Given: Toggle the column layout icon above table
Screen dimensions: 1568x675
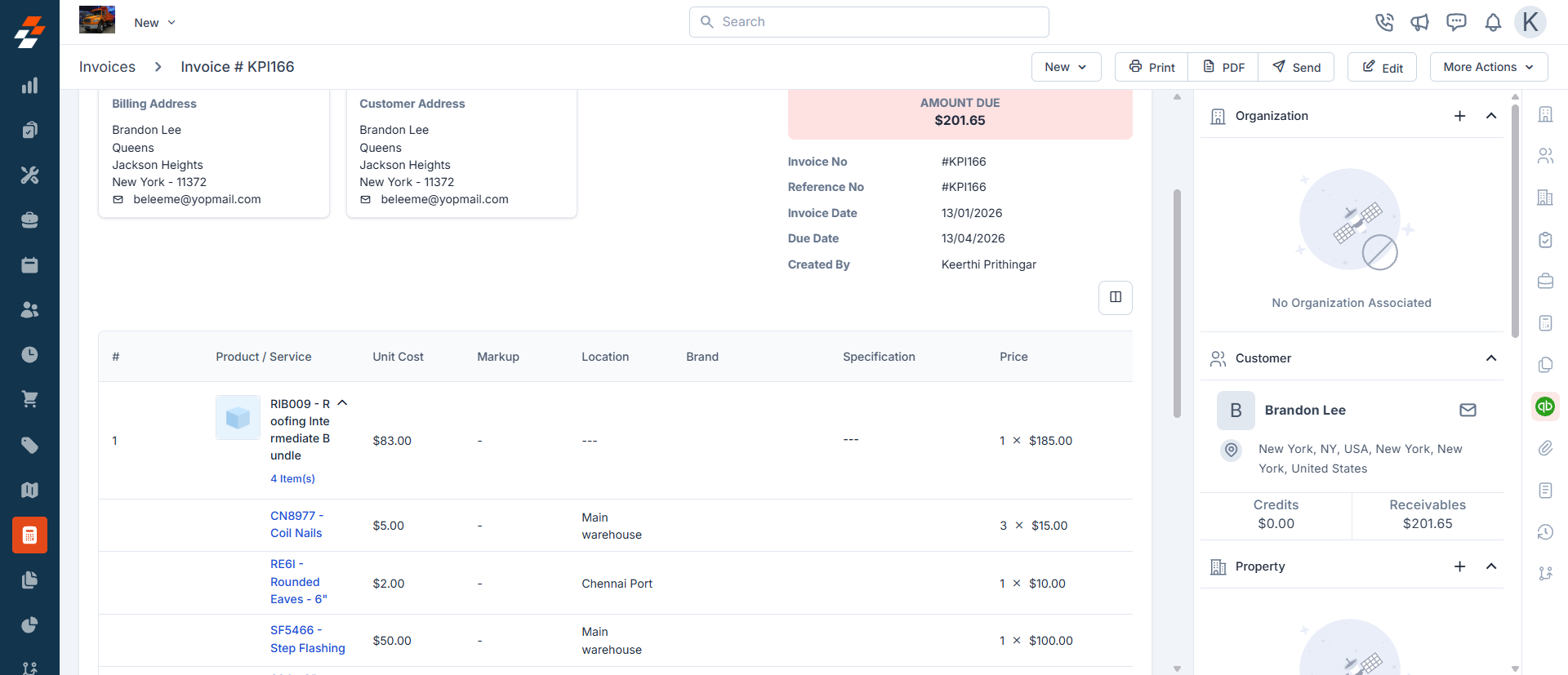Looking at the screenshot, I should click(x=1116, y=297).
